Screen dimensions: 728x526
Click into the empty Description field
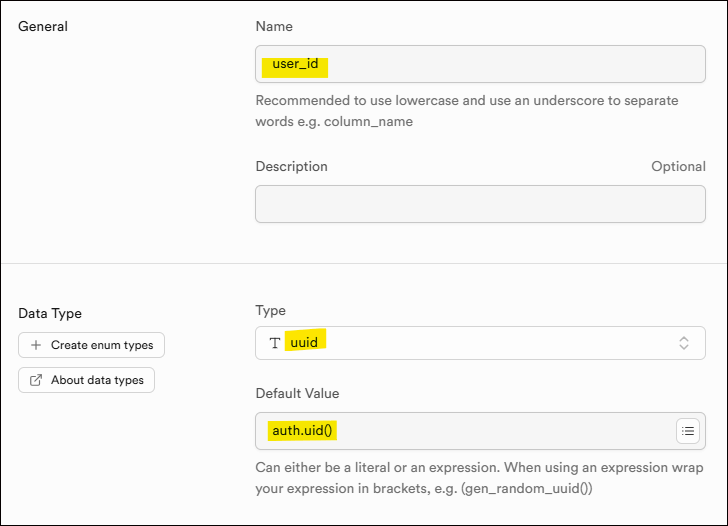click(x=480, y=204)
